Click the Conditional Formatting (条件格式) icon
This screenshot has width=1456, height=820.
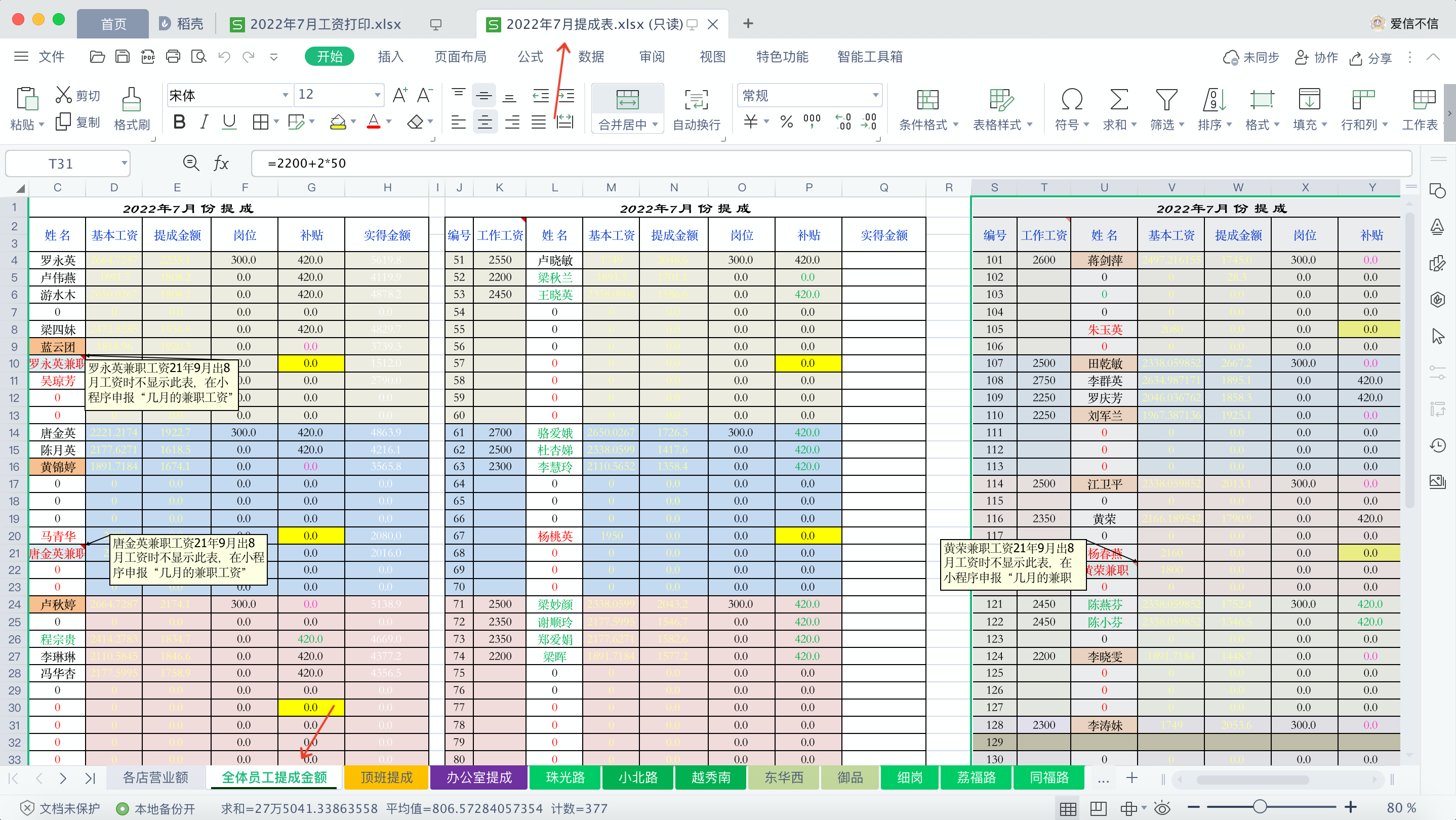pos(927,99)
